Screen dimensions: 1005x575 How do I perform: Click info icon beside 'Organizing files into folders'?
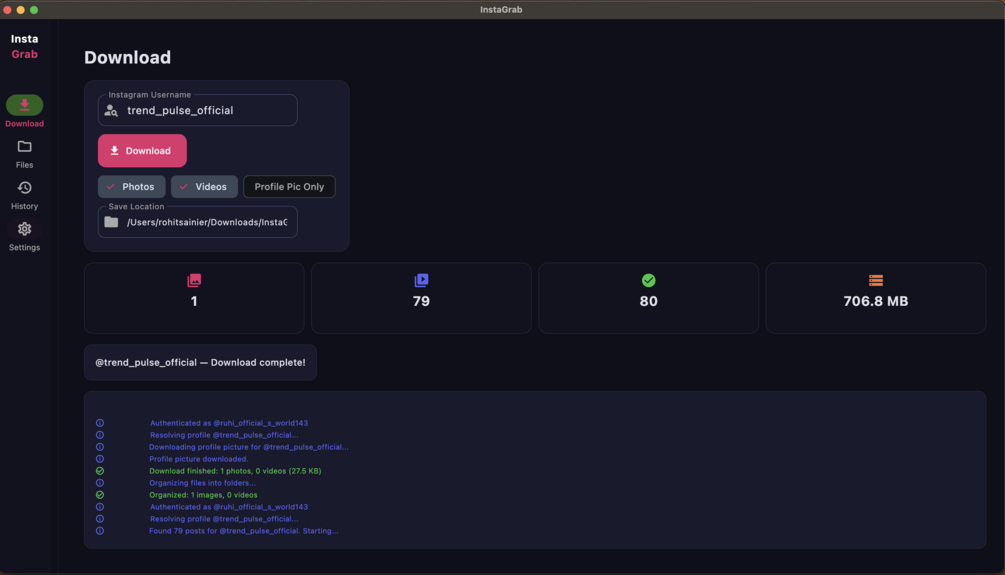pos(100,483)
